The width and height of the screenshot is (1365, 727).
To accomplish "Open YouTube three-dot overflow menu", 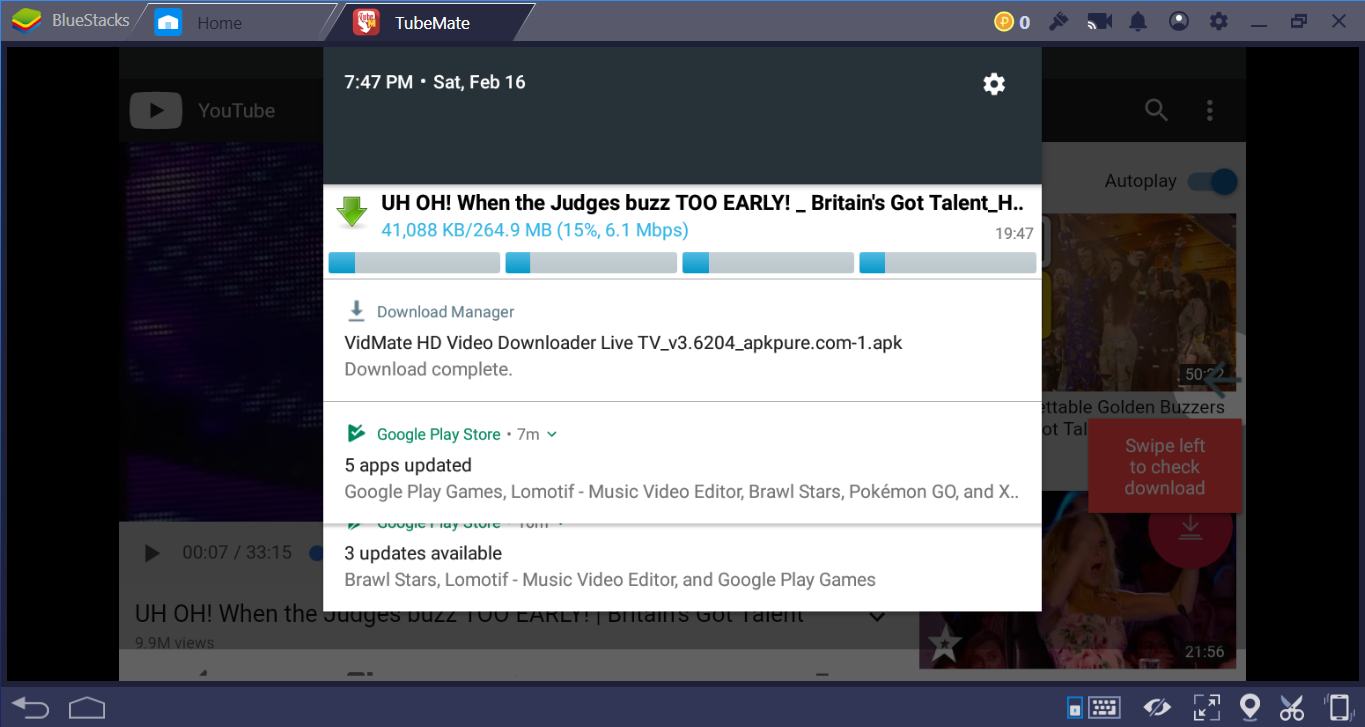I will tap(1210, 110).
